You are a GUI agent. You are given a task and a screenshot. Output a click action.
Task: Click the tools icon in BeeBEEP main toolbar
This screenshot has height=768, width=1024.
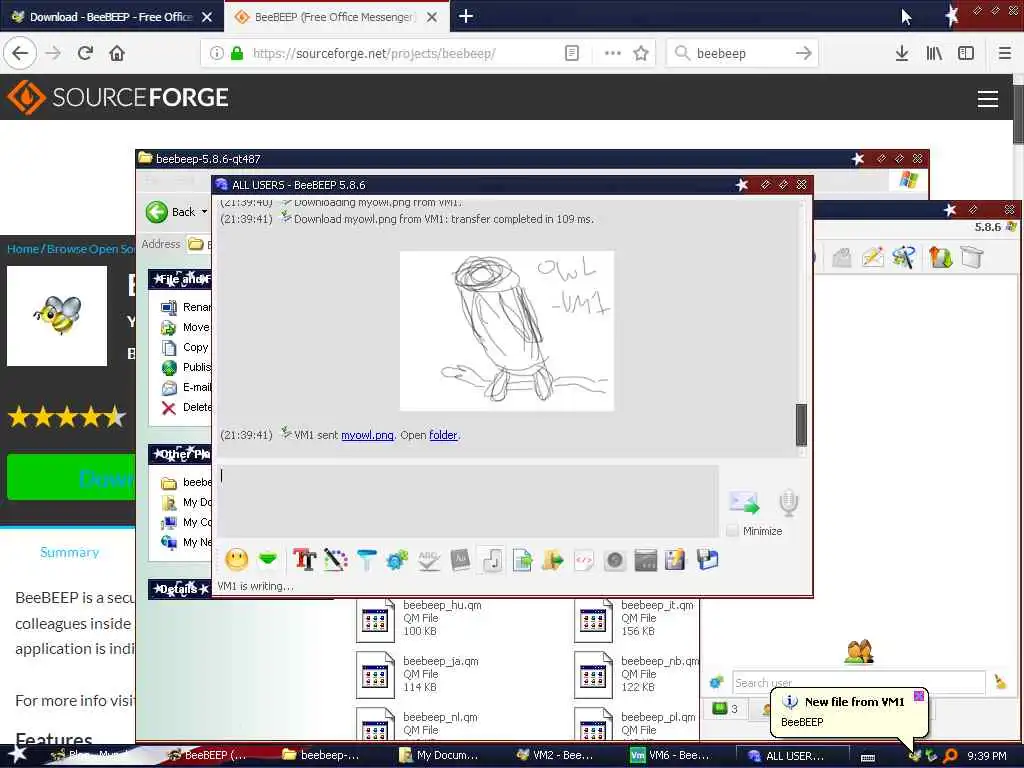click(x=904, y=257)
